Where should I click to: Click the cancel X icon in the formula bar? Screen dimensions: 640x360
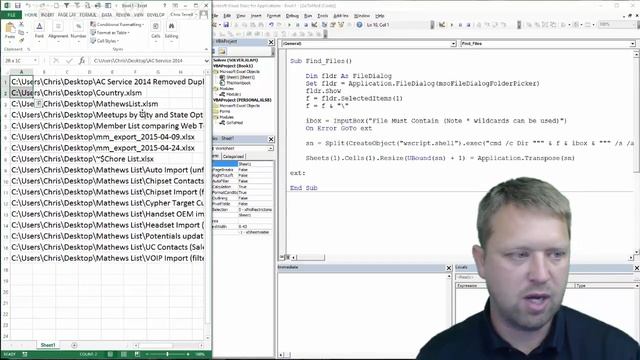[x=56, y=60]
